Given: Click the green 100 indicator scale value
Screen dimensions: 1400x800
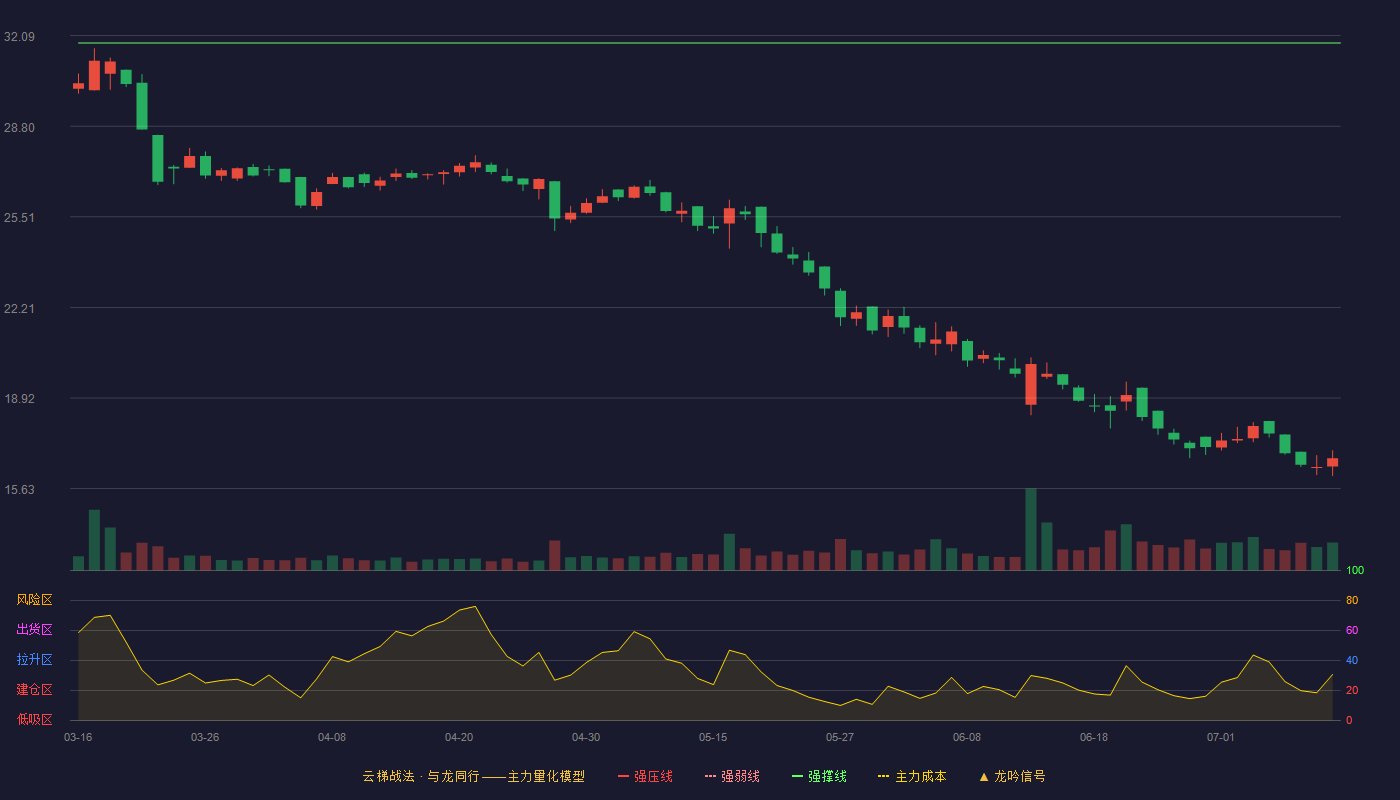Looking at the screenshot, I should (x=1355, y=570).
